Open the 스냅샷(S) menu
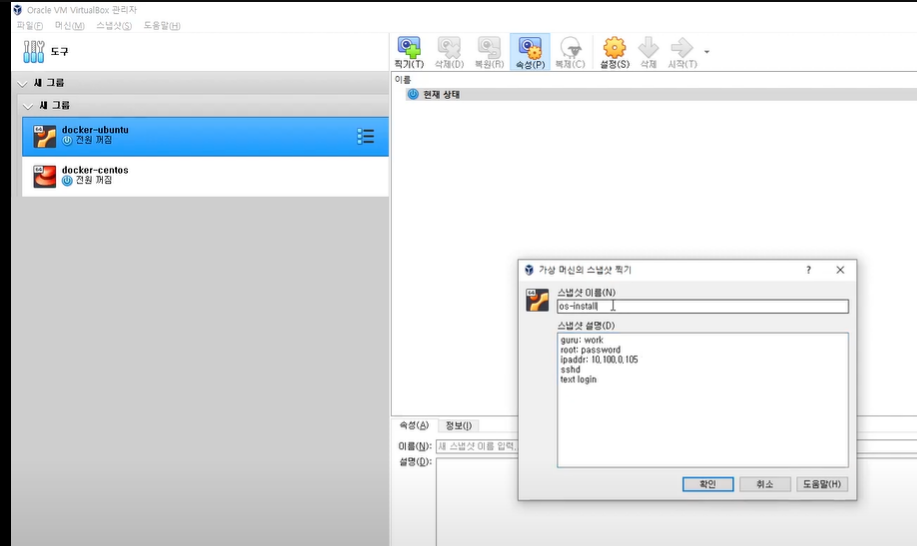917x546 pixels. pos(114,26)
